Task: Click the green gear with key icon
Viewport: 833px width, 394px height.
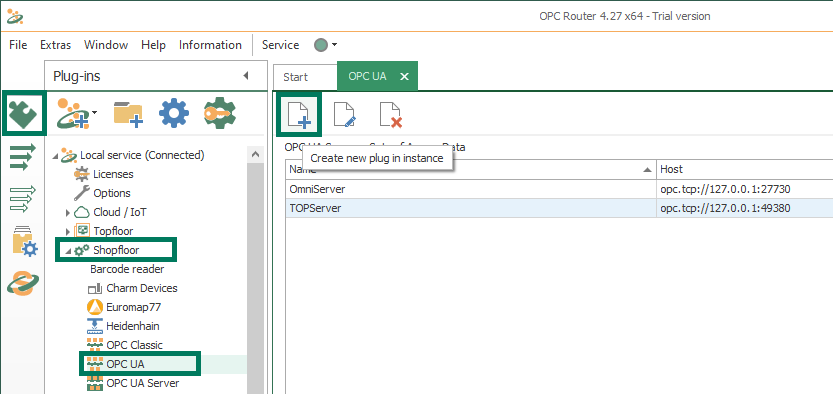Action: 219,113
